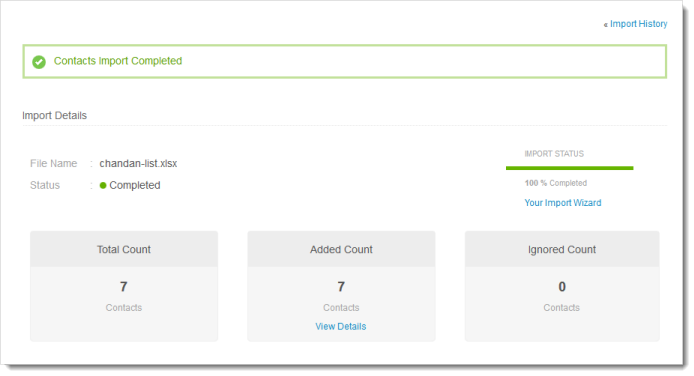Click the green success checkmark icon
The image size is (694, 376).
click(x=39, y=61)
